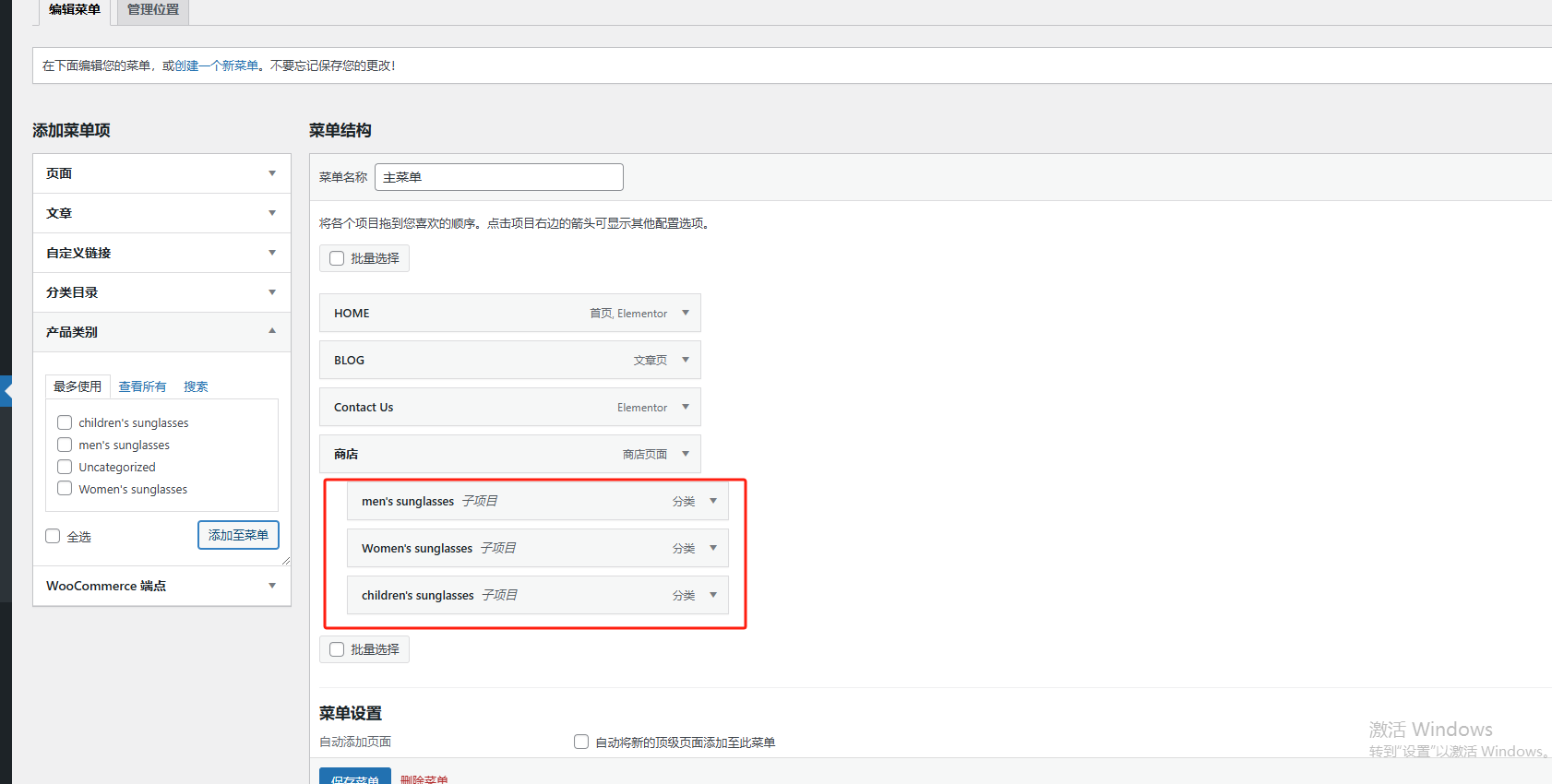The image size is (1552, 784).
Task: Expand the HOME menu item arrow
Action: [686, 313]
